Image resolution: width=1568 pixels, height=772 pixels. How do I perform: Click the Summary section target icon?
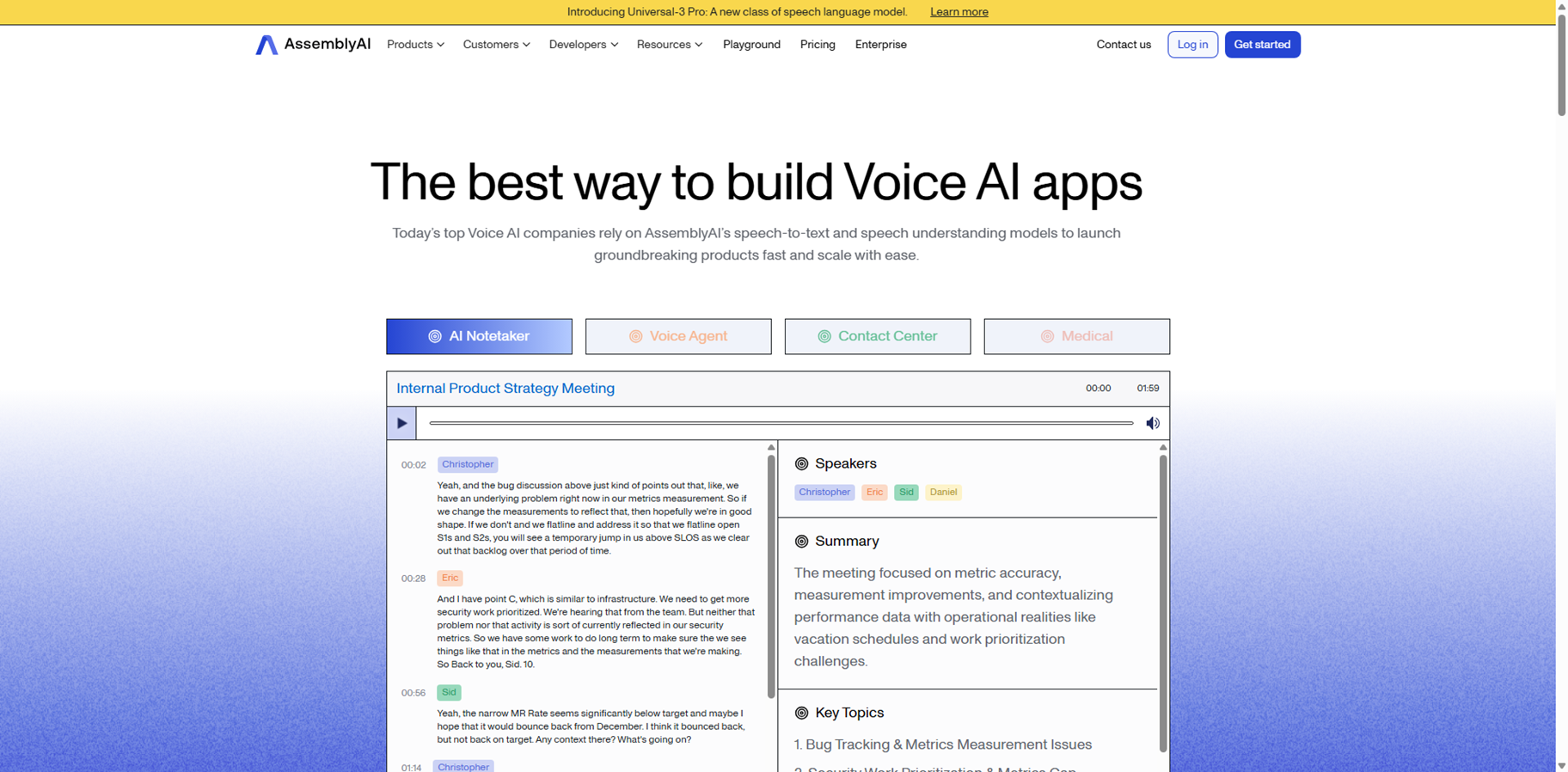[x=801, y=542]
